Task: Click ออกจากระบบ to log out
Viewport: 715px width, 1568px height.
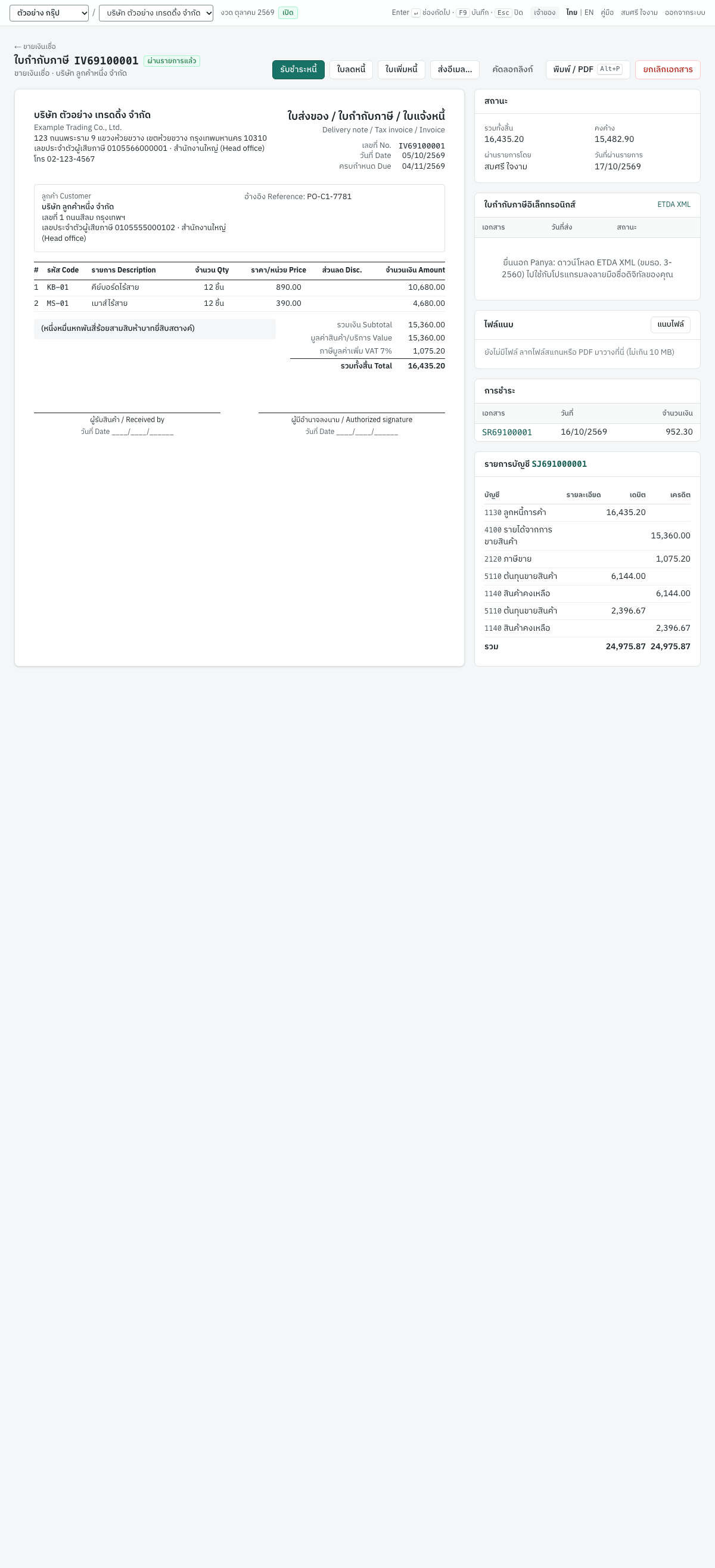Action: pos(685,13)
